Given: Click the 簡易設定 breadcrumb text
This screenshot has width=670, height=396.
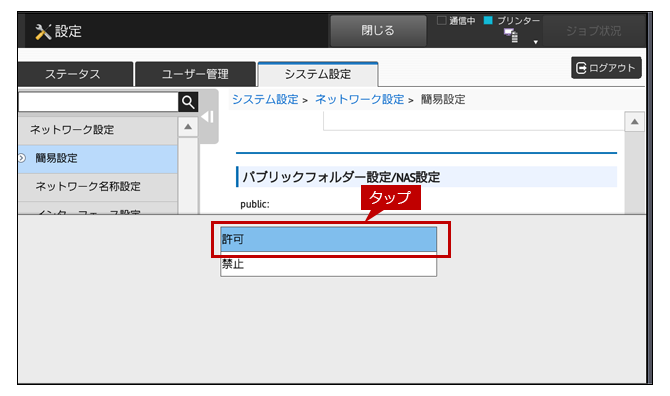Looking at the screenshot, I should (x=443, y=100).
